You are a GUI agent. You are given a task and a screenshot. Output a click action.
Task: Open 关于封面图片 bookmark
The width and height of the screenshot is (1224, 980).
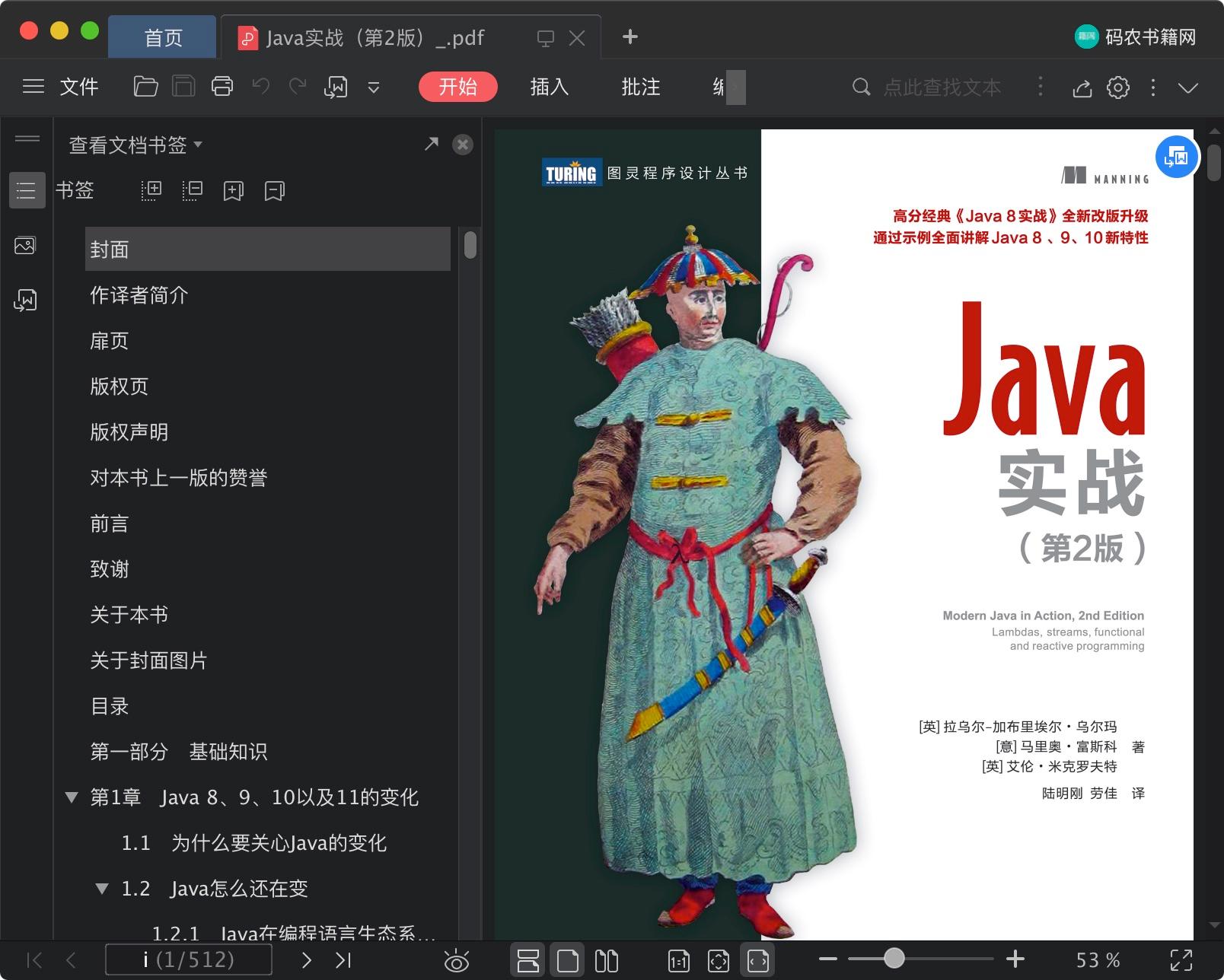click(149, 660)
